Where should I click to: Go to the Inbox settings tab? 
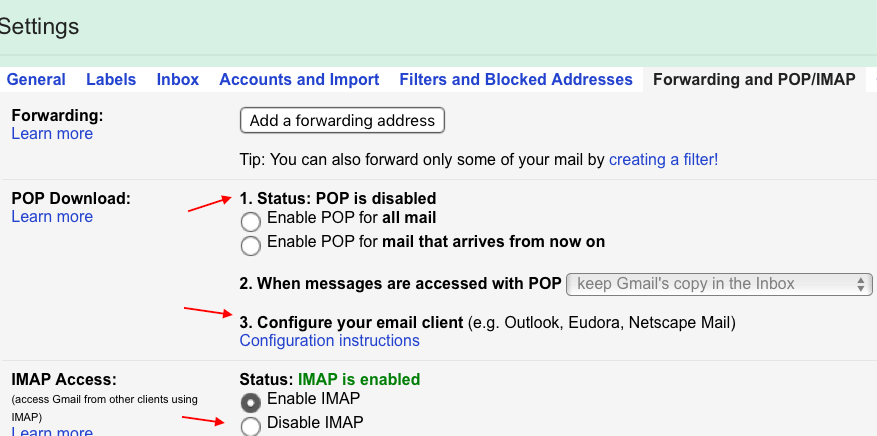(177, 79)
